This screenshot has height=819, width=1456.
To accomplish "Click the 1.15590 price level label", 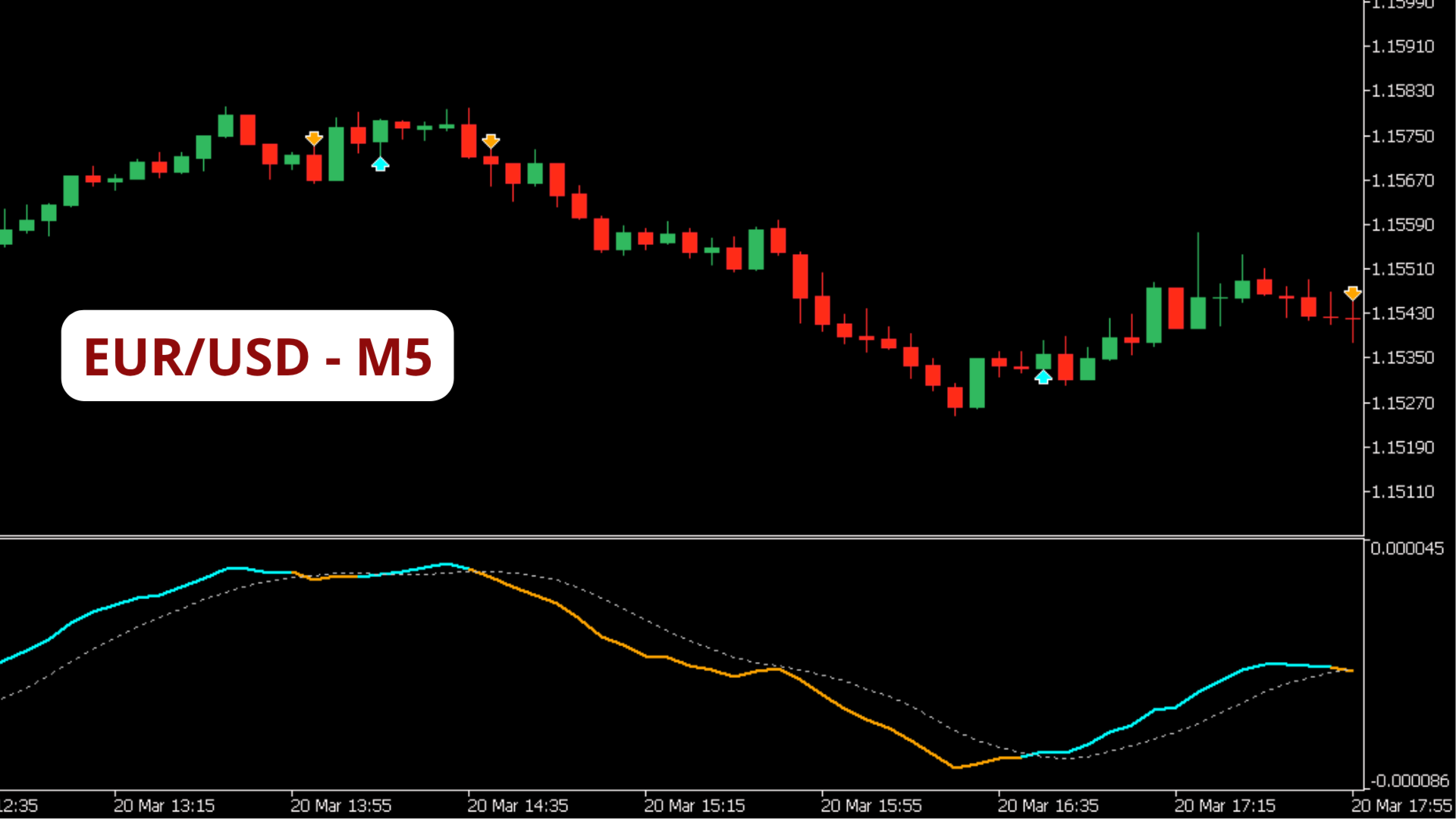I will click(x=1403, y=224).
